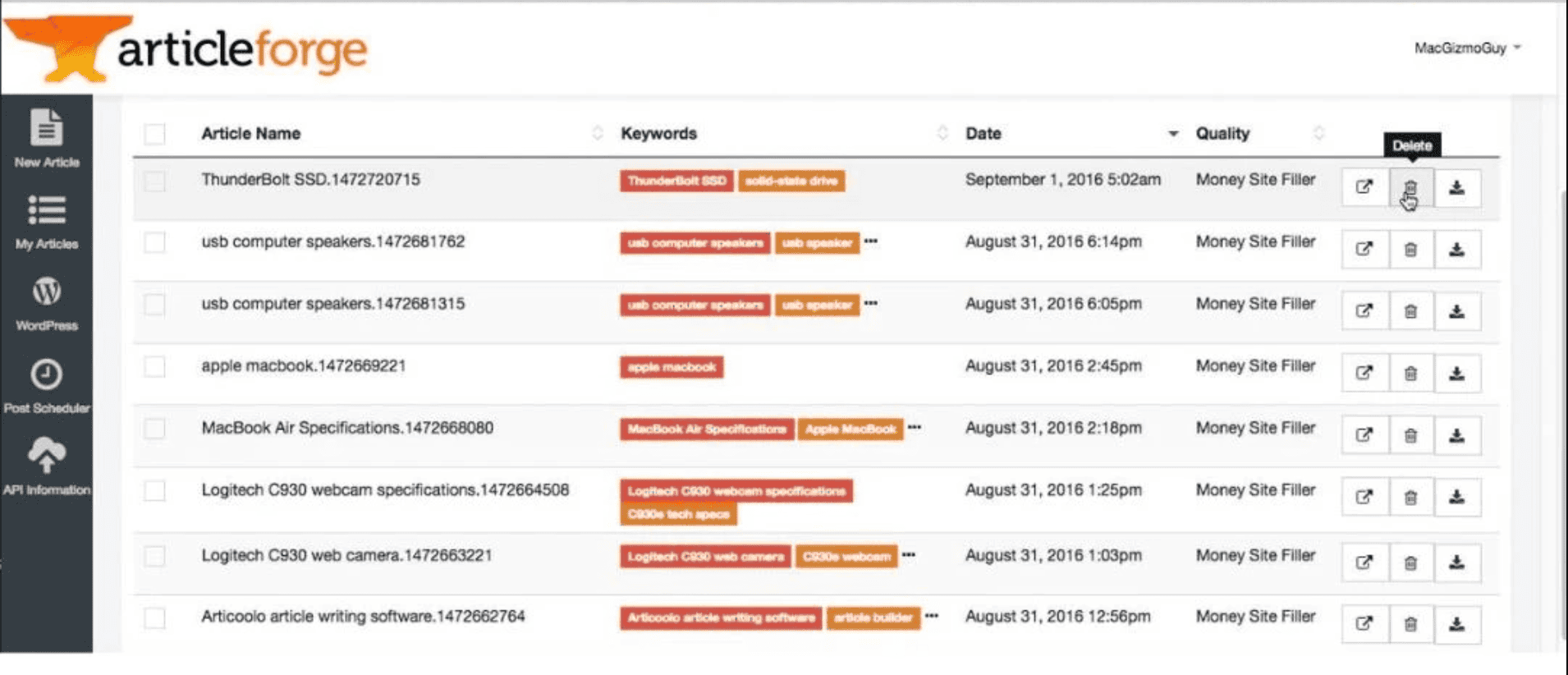Delete the ThunderBolt SSD article
The width and height of the screenshot is (1568, 675).
click(x=1410, y=188)
